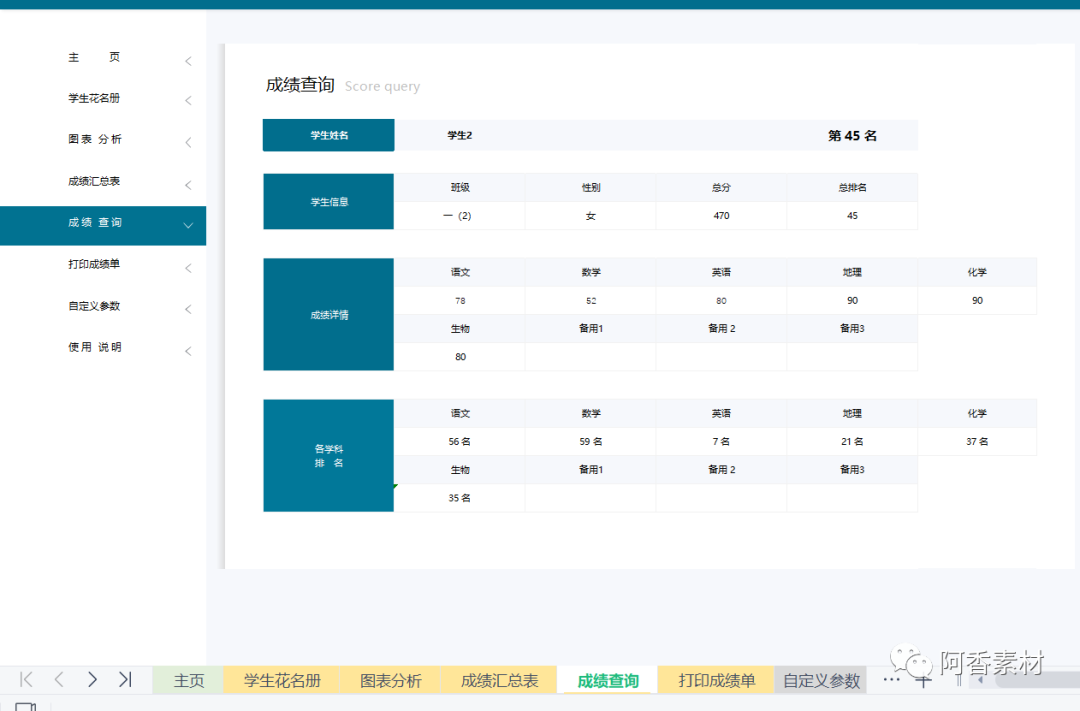This screenshot has height=711, width=1080.
Task: Select the 生物 score 80 cell
Action: (x=460, y=357)
